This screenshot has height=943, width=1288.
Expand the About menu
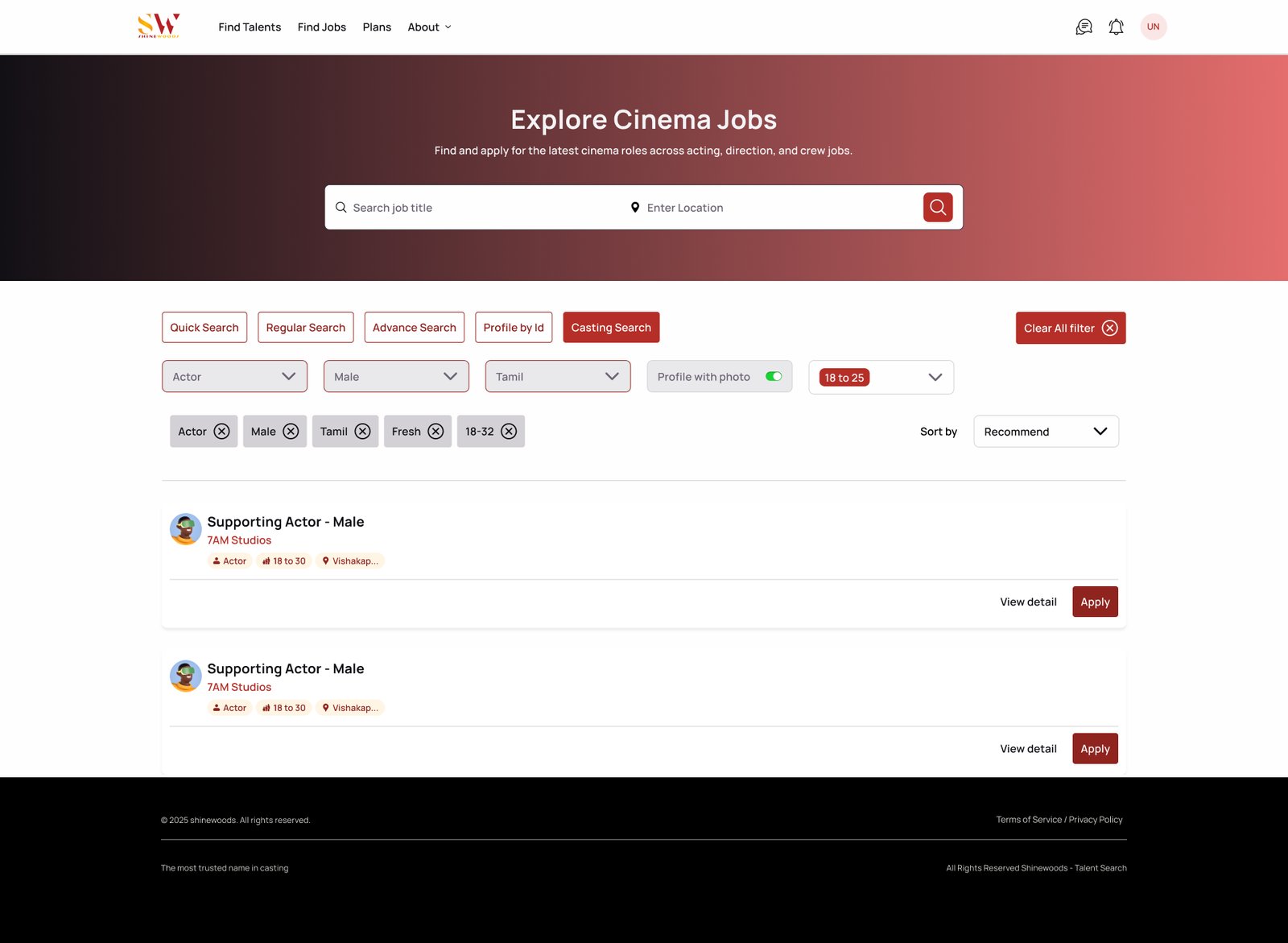coord(430,27)
